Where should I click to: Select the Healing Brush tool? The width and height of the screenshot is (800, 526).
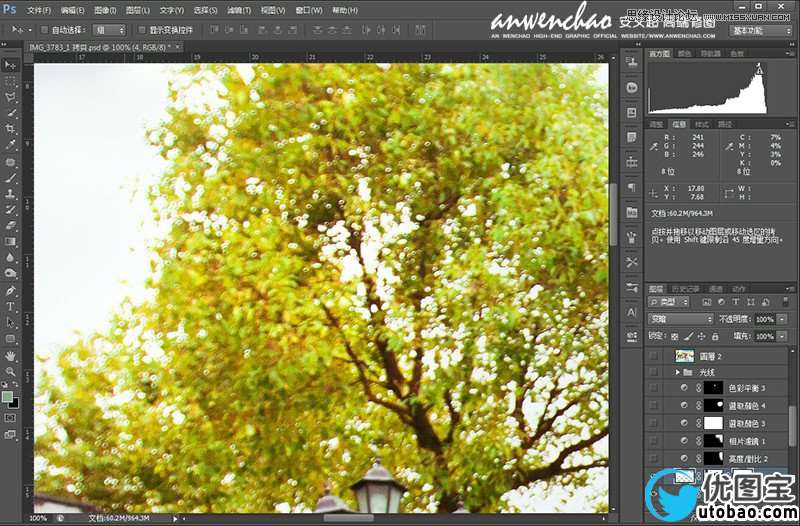(10, 162)
